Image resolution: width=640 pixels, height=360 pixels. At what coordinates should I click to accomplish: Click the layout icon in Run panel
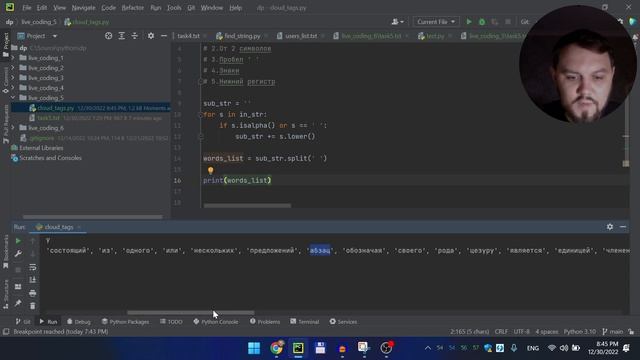coord(18,287)
